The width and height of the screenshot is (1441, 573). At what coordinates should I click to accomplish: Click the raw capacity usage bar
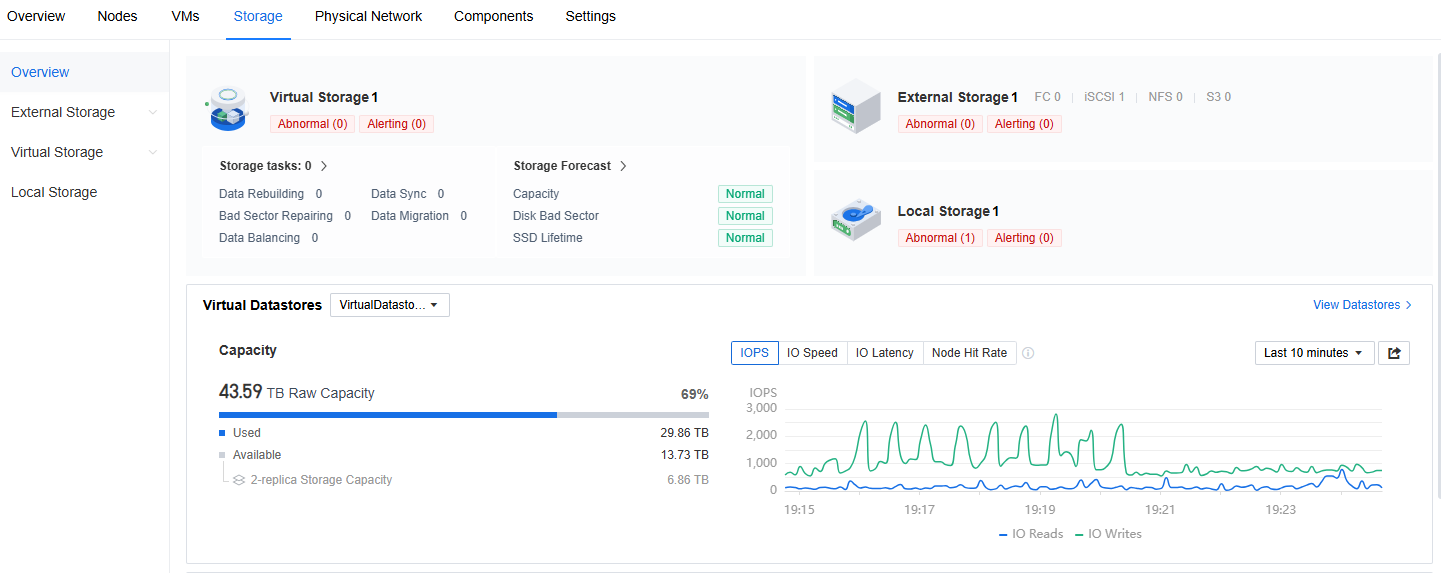(x=464, y=414)
